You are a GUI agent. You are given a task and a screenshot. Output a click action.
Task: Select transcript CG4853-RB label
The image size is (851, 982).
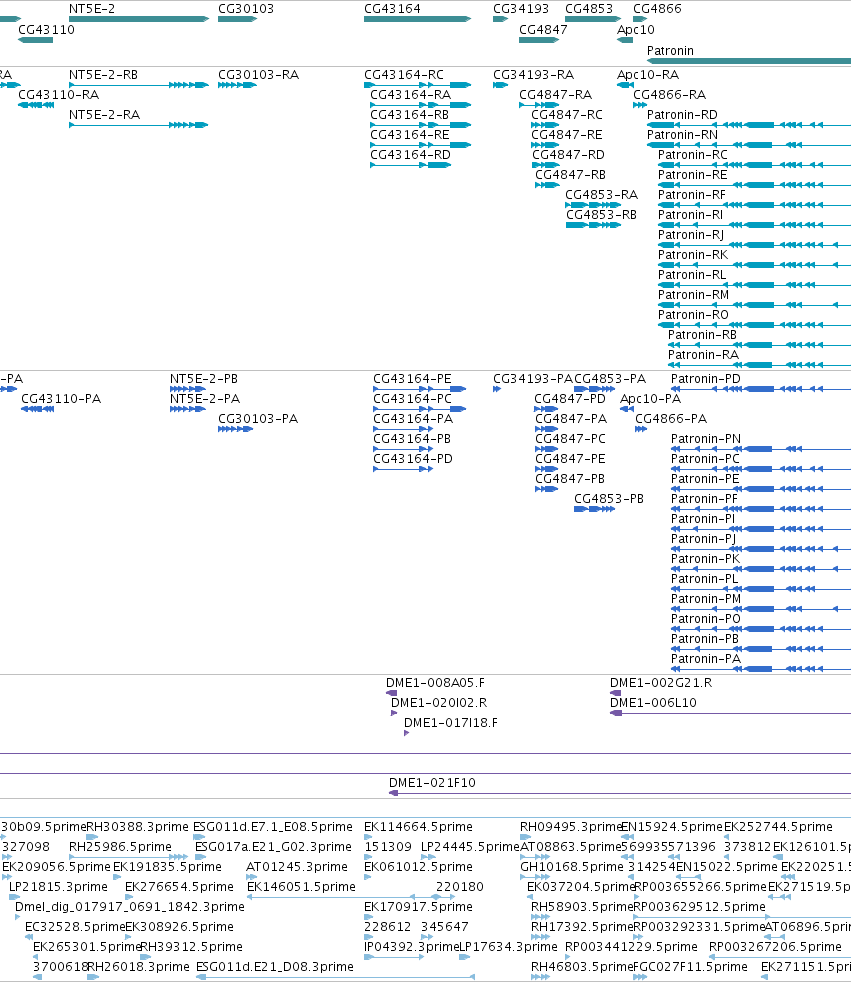point(601,215)
